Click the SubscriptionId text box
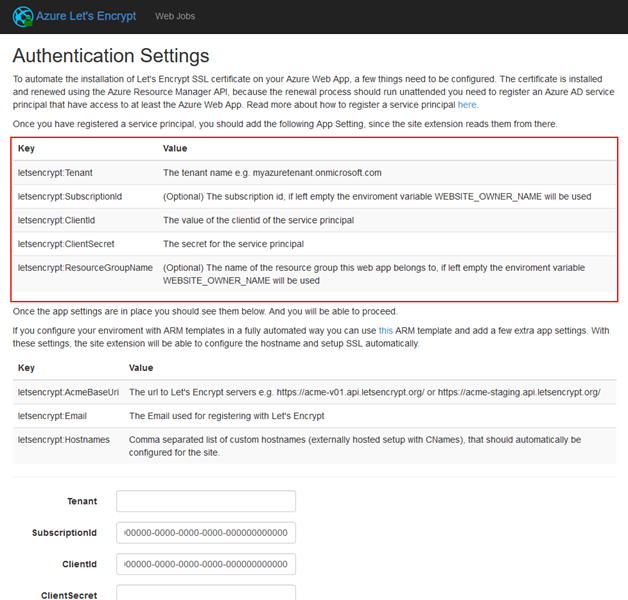 coord(206,533)
